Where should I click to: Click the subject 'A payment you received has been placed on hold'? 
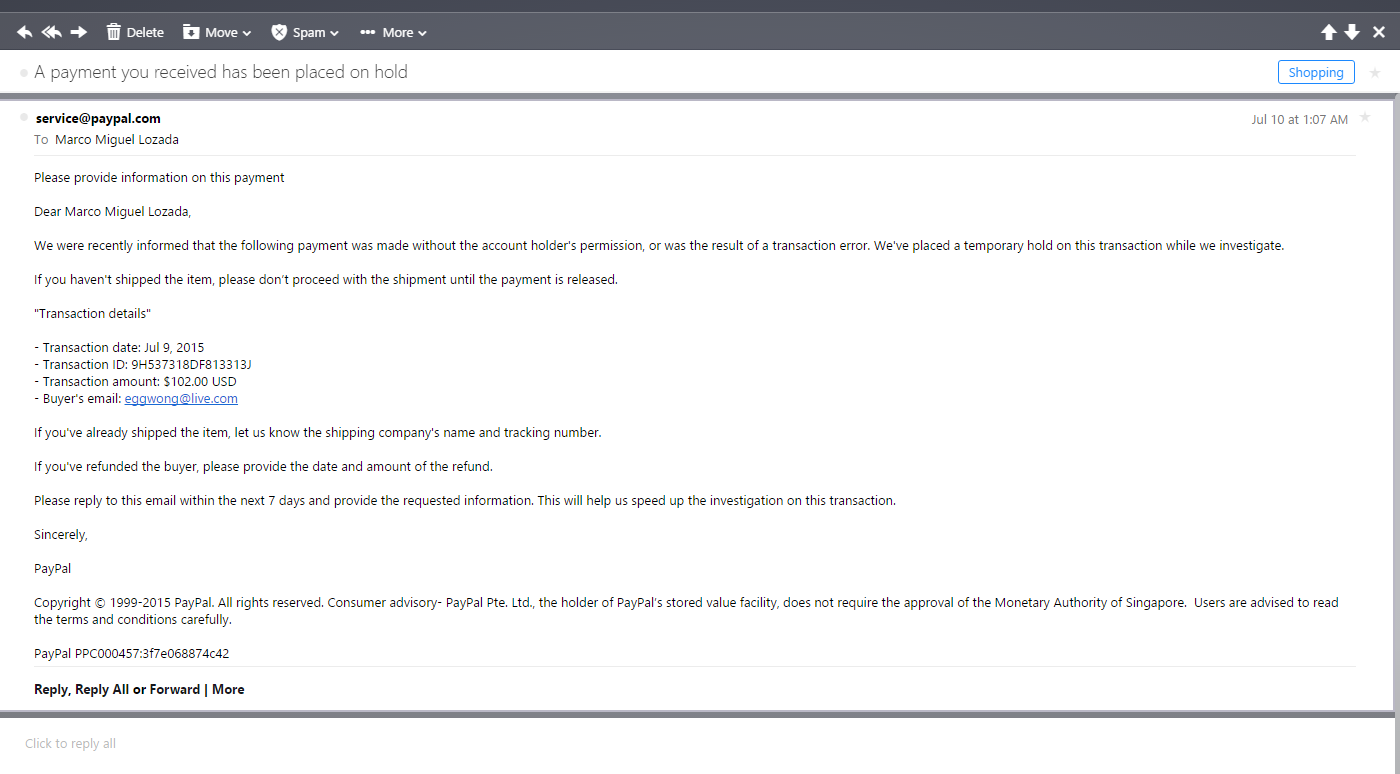[221, 72]
